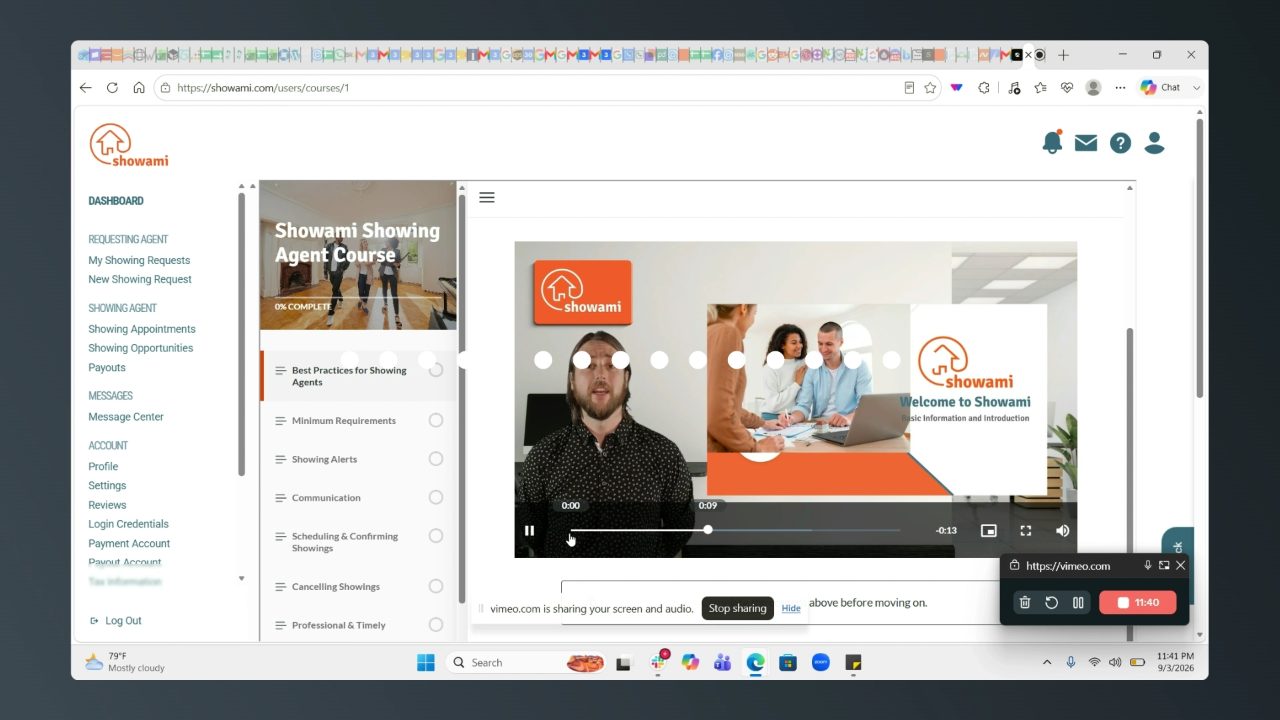This screenshot has width=1280, height=720.
Task: Click the browser address bar URL
Action: pos(263,88)
